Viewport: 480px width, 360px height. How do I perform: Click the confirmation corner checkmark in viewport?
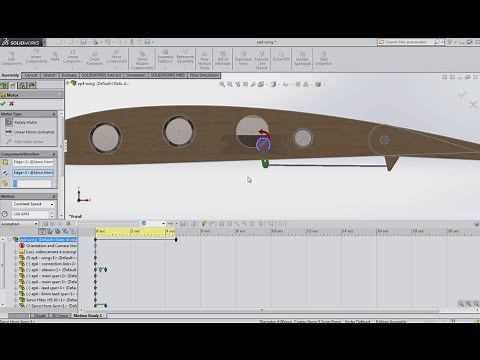[x=462, y=94]
